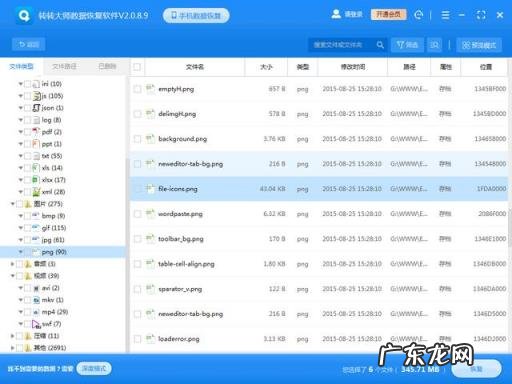Click the 图片 folder icon in tree
512x384 pixels.
[28, 204]
